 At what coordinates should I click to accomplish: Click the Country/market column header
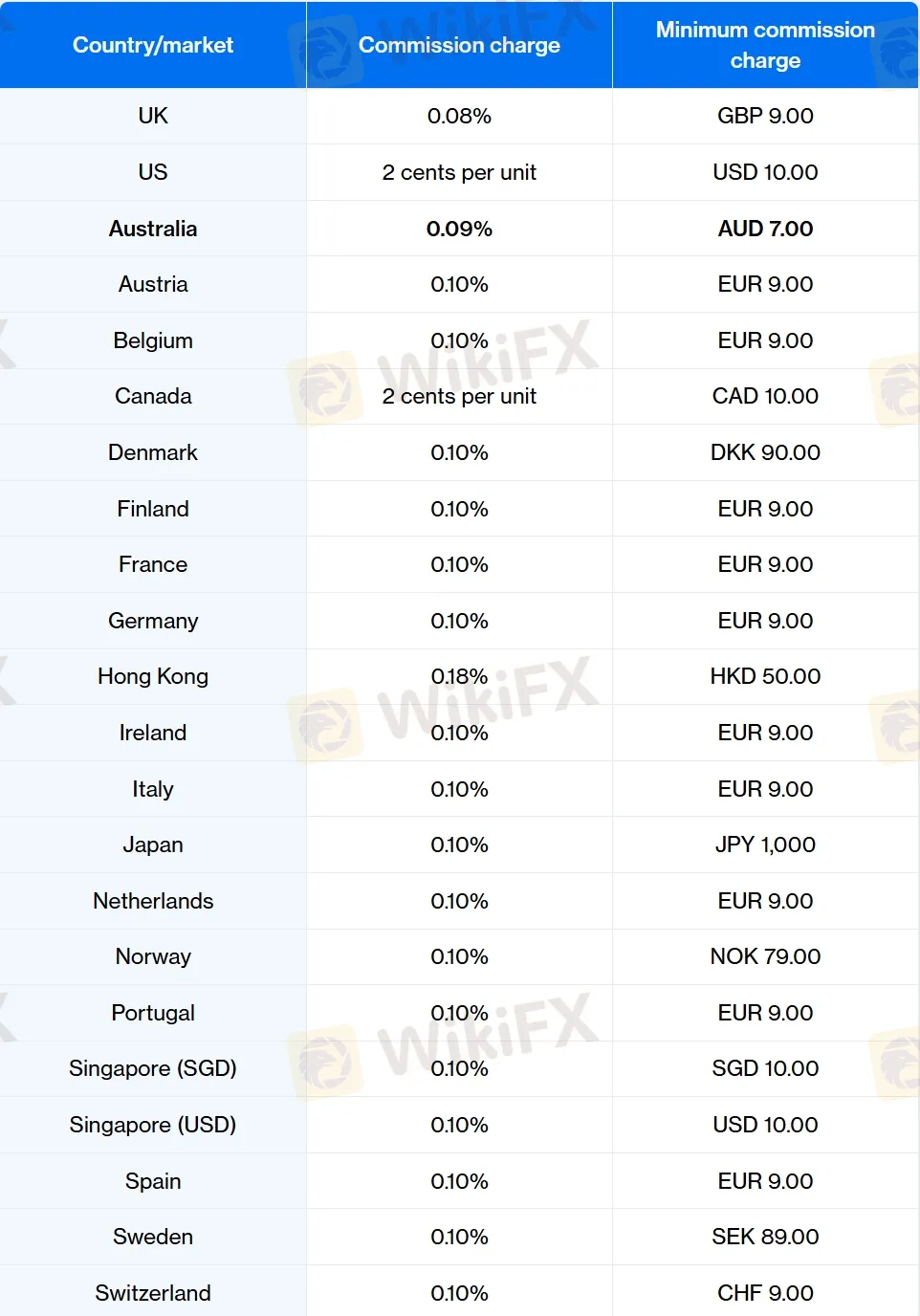point(153,45)
